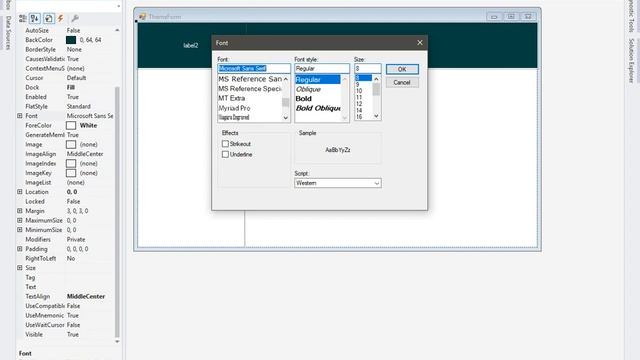The width and height of the screenshot is (640, 360).
Task: Show Events lightning bolt icon
Action: tap(60, 18)
